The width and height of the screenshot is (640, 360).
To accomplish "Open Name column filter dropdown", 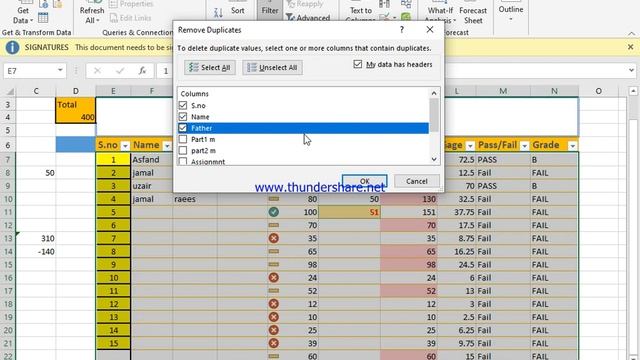I will tap(167, 146).
